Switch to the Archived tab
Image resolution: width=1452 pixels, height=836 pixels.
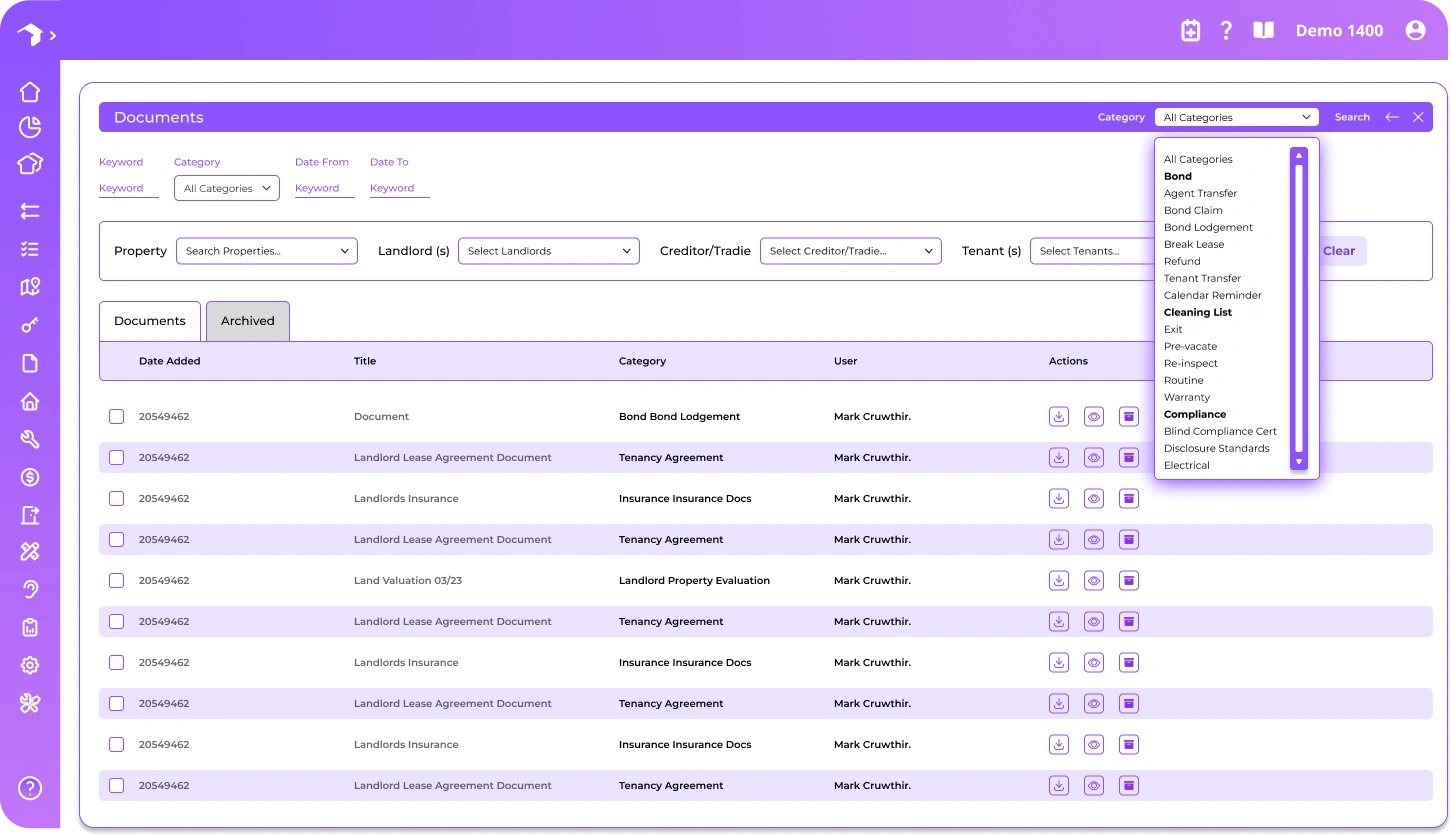[x=248, y=321]
